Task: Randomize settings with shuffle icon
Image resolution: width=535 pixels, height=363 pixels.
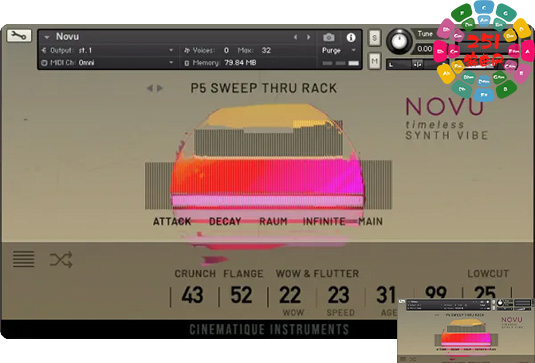Action: (61, 260)
